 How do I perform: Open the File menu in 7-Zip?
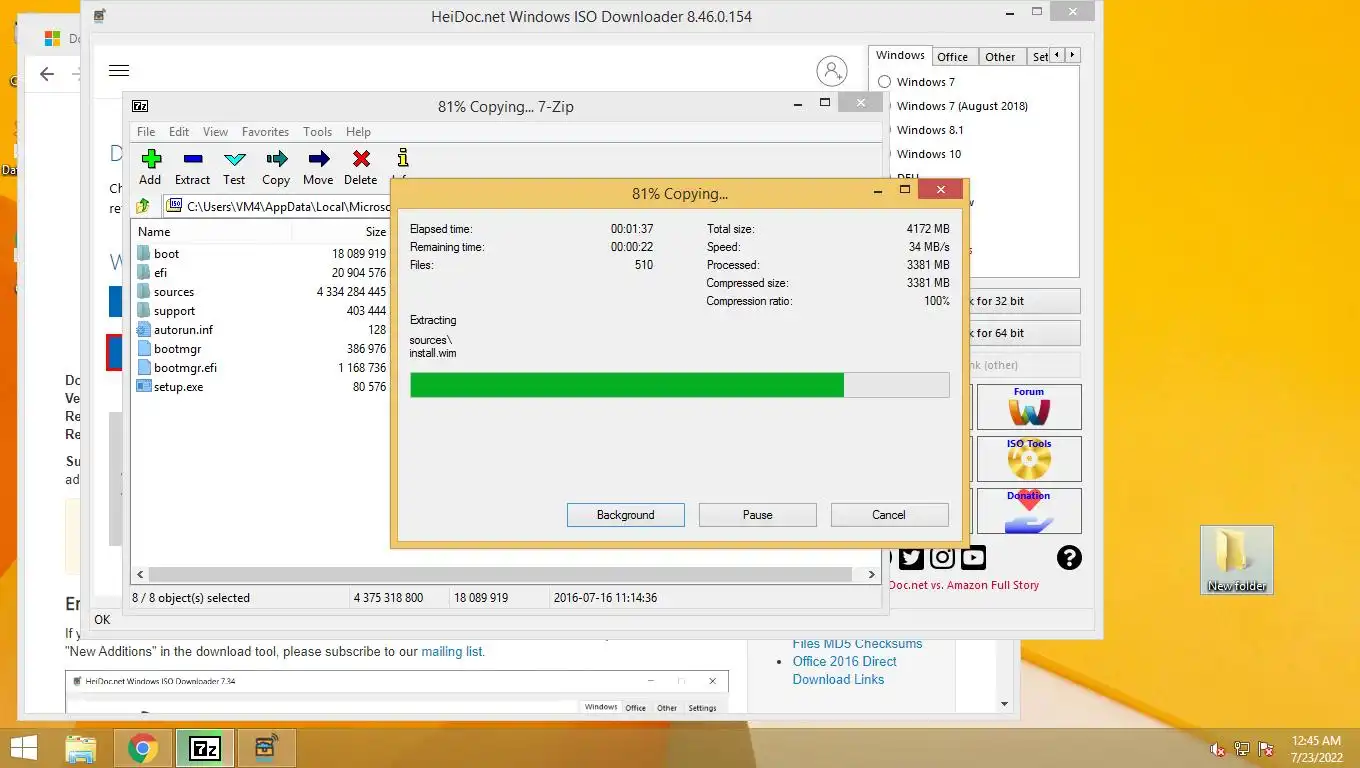[x=146, y=132]
